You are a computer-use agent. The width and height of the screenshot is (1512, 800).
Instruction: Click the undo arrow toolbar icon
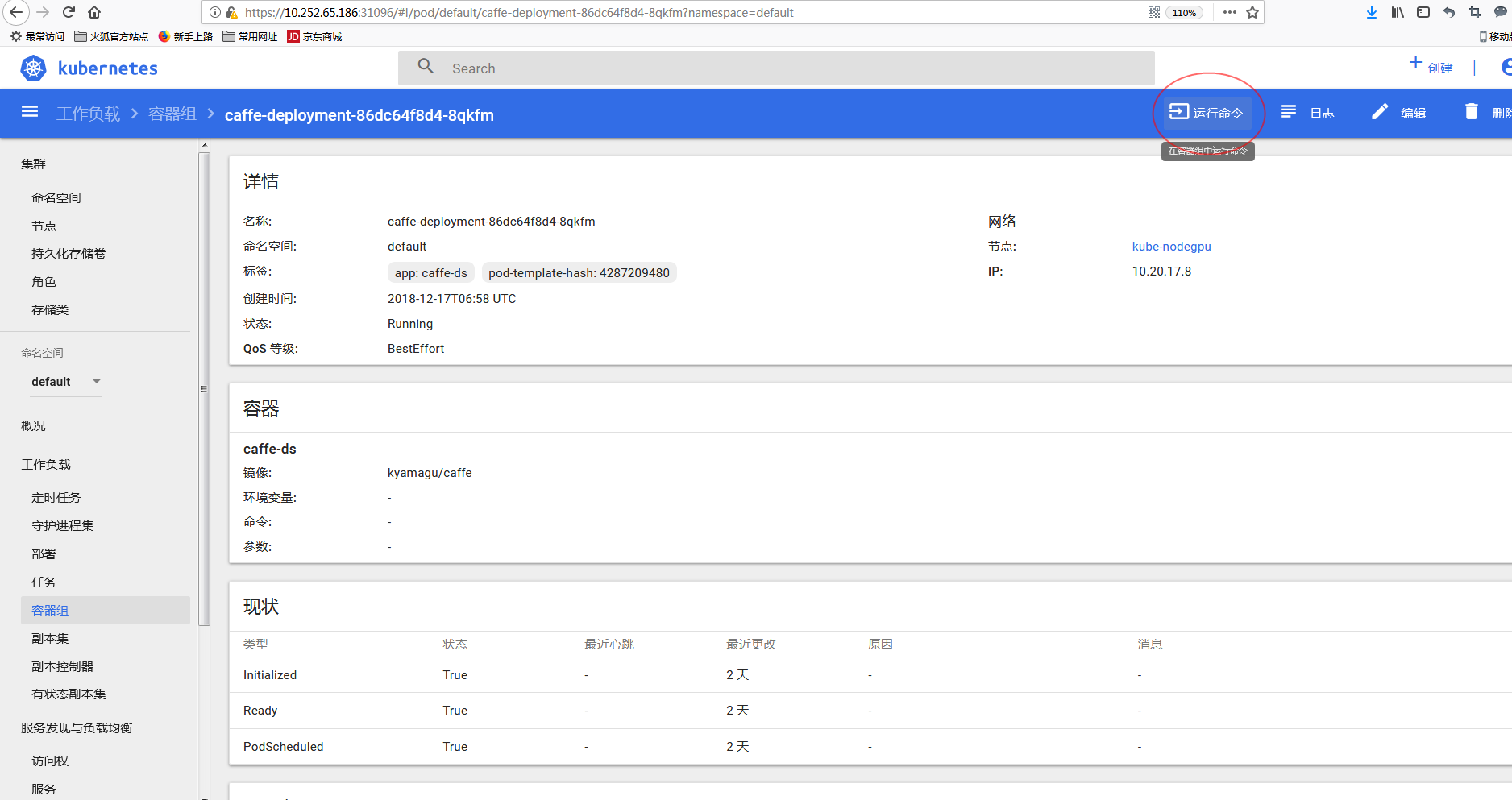[x=1449, y=12]
